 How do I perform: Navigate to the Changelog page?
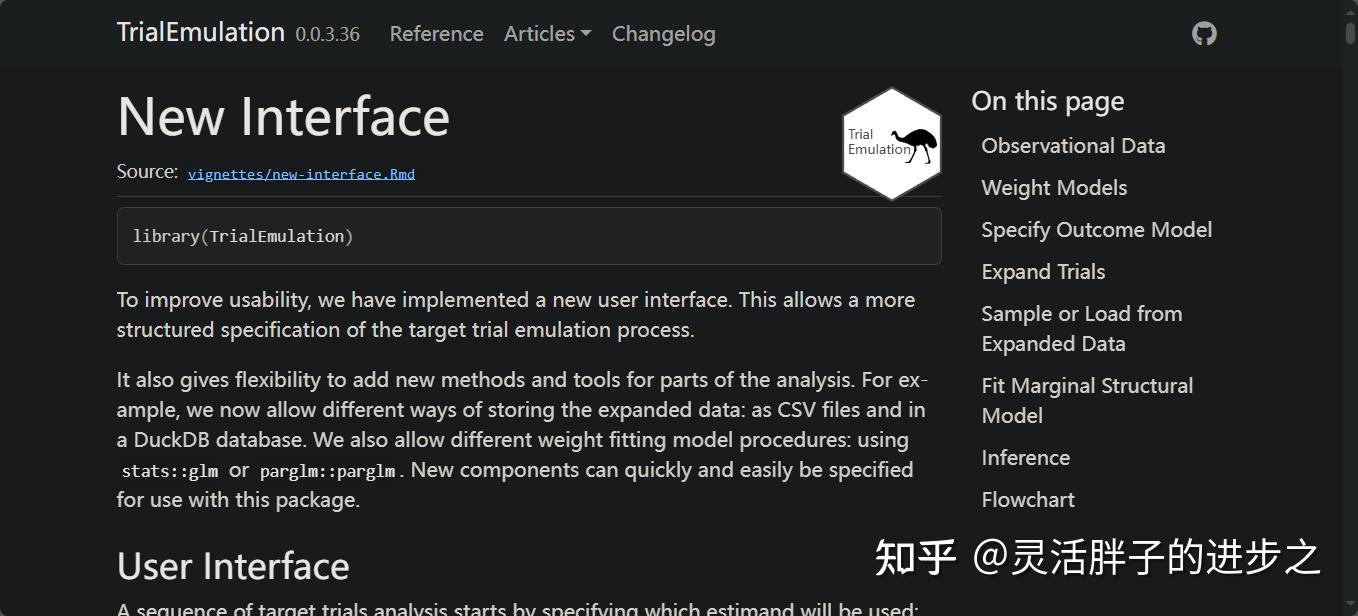pyautogui.click(x=663, y=33)
